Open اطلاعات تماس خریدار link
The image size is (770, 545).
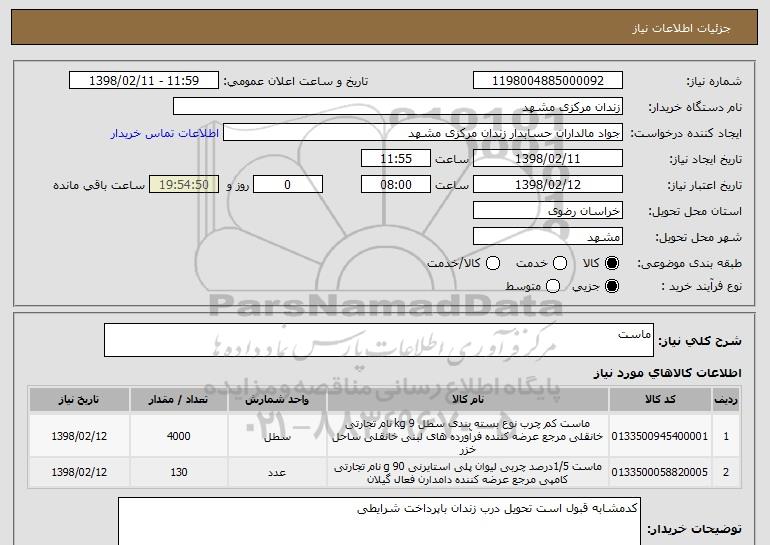[x=165, y=133]
